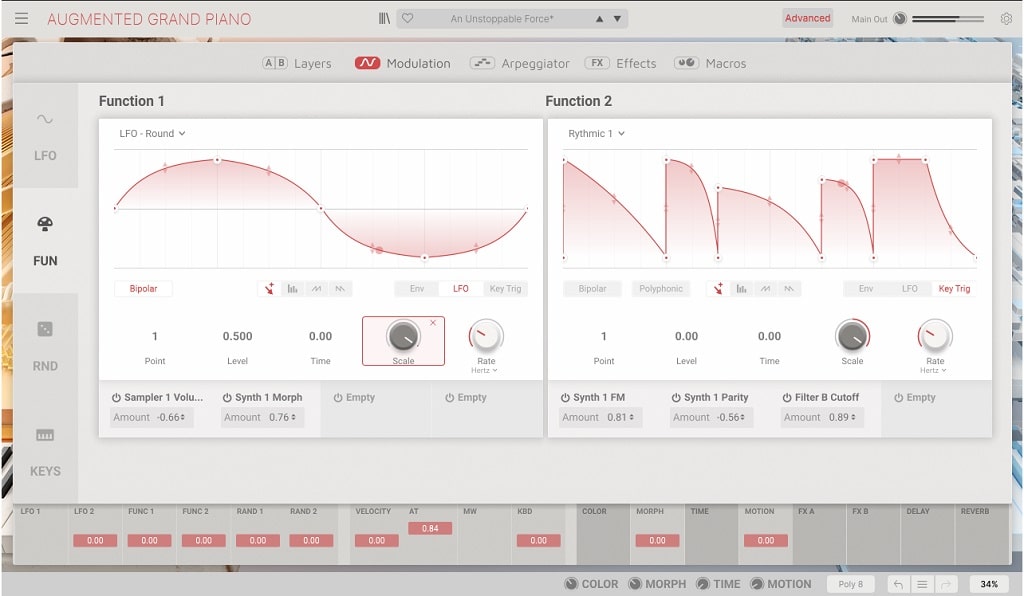1024x596 pixels.
Task: Click the Function 1 Rate knob
Action: (486, 336)
